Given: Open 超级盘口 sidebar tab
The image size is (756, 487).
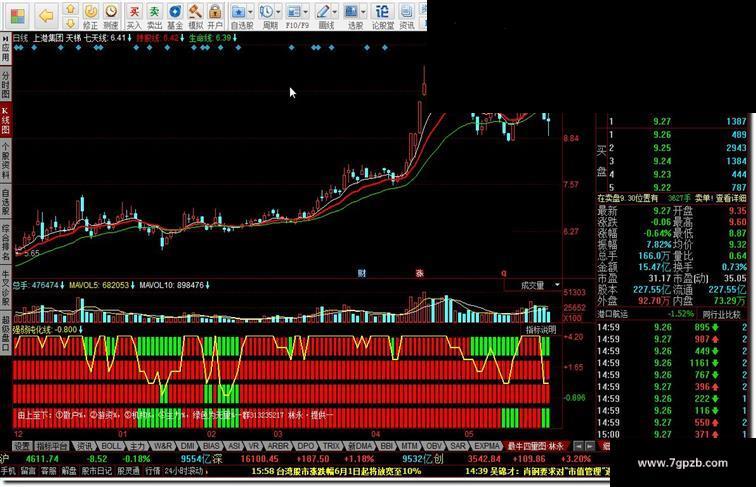Looking at the screenshot, I should tap(5, 333).
